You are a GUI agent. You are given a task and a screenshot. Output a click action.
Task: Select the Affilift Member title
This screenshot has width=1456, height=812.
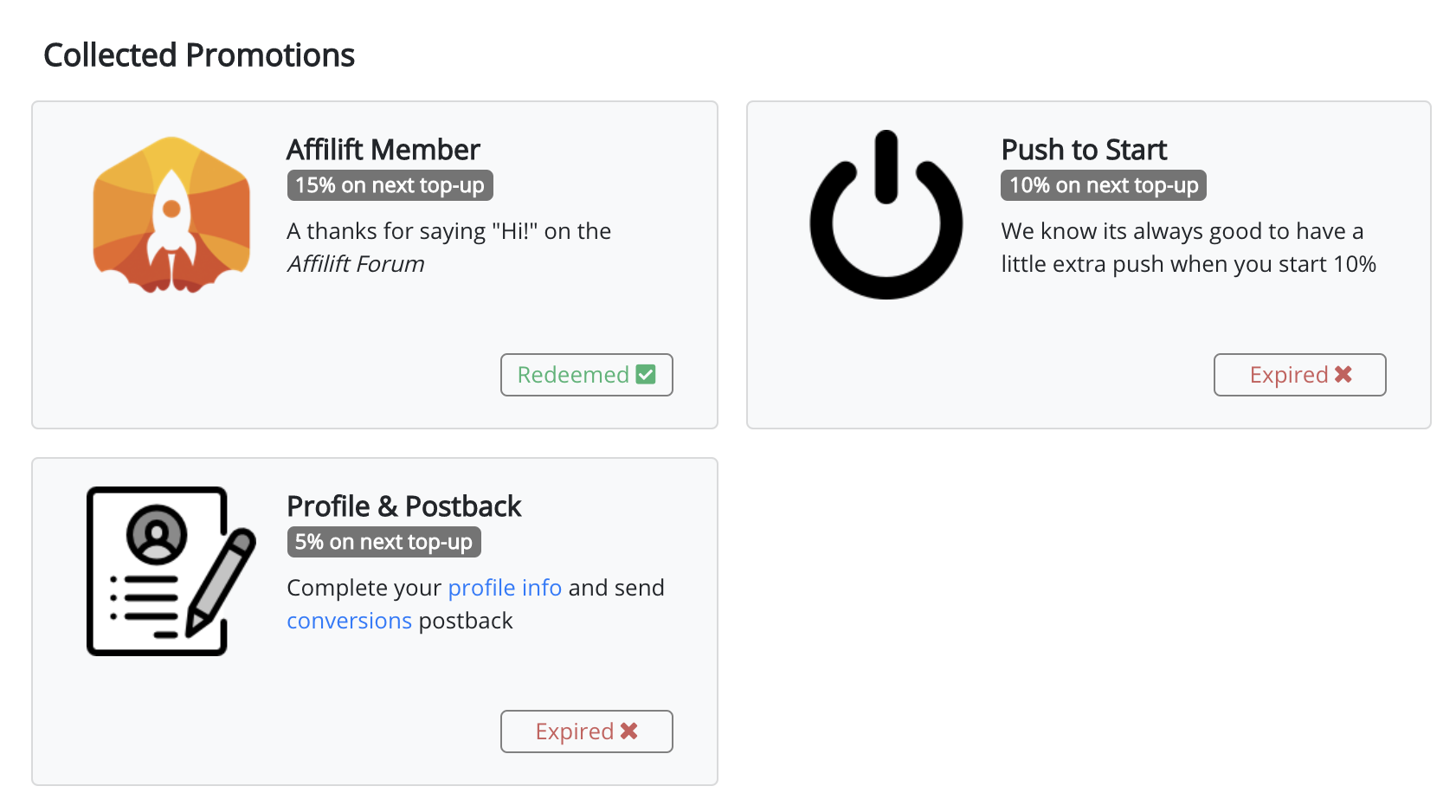click(x=383, y=150)
